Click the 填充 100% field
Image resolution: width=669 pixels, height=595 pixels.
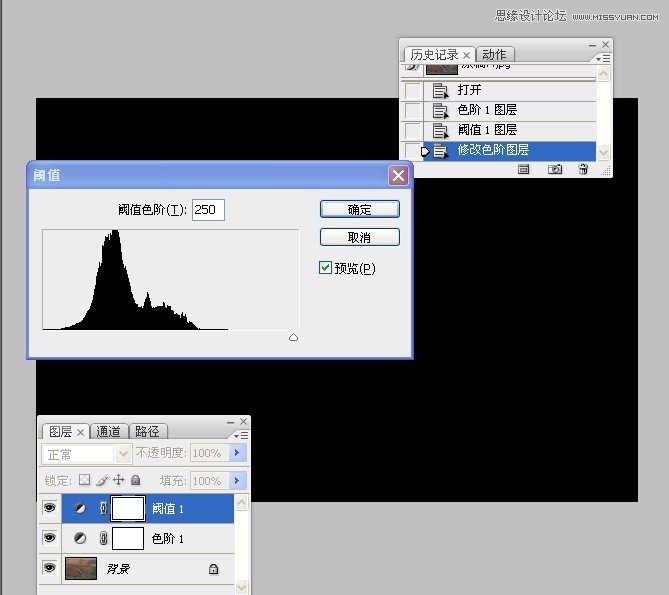pos(209,481)
